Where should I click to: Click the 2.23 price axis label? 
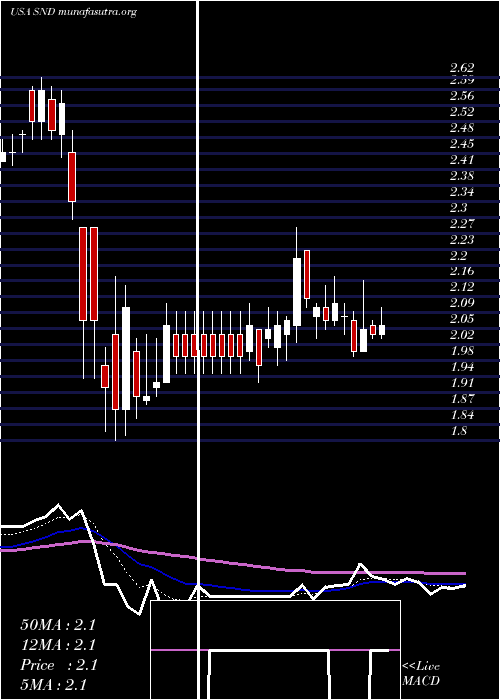(x=462, y=240)
